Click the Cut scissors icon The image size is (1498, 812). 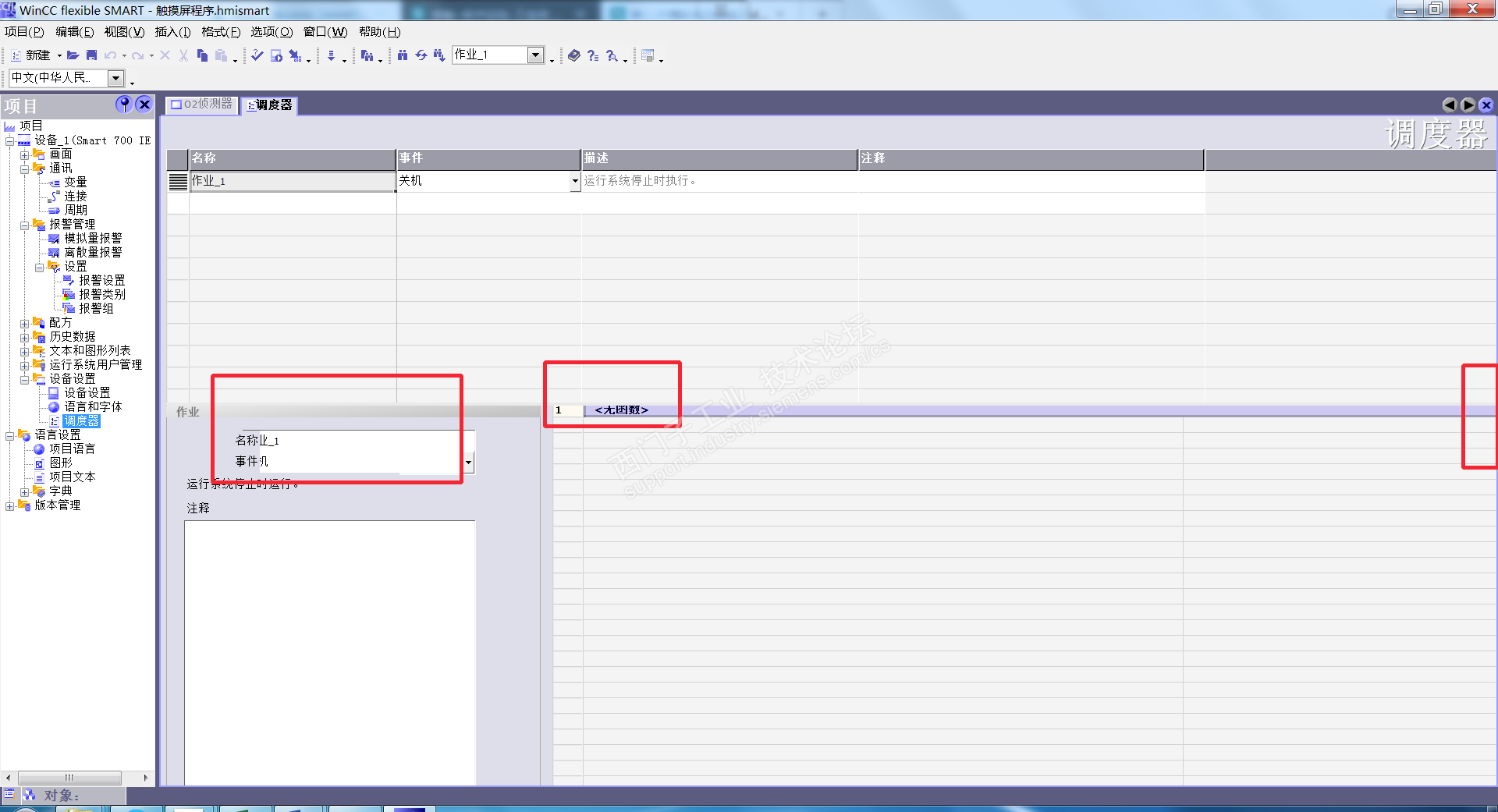[x=183, y=55]
